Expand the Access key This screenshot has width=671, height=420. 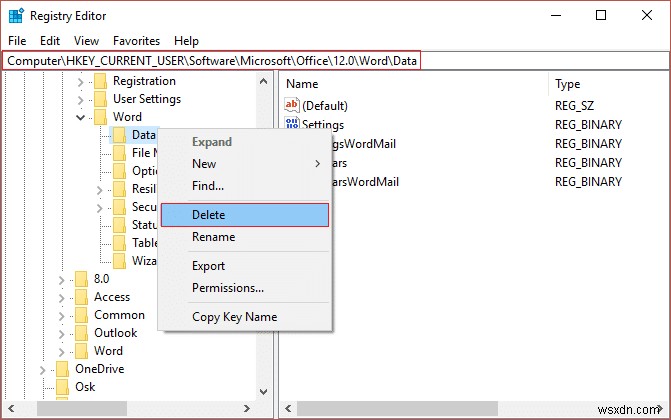click(x=61, y=298)
